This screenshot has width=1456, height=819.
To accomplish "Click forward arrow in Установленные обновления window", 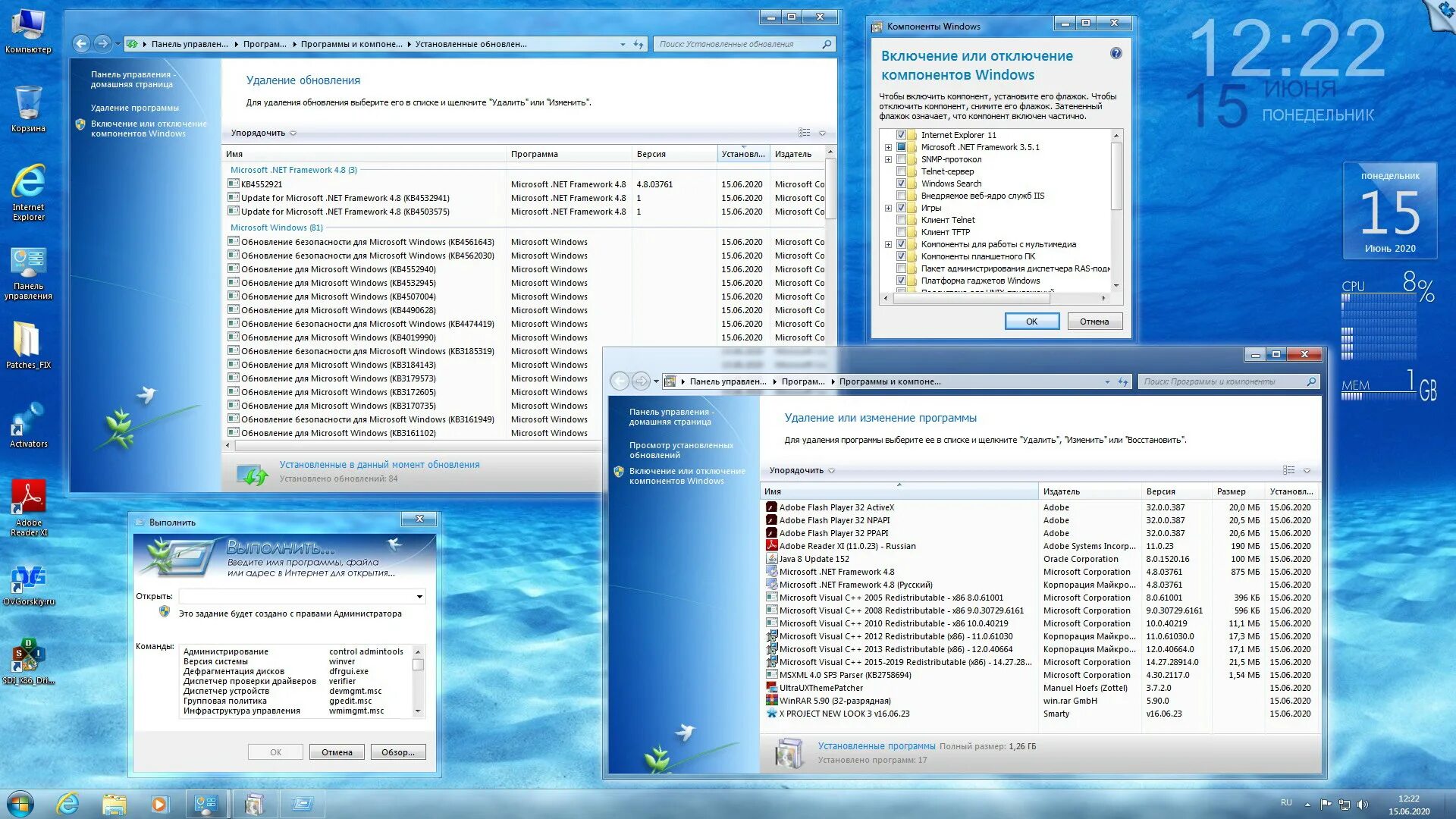I will pyautogui.click(x=103, y=44).
